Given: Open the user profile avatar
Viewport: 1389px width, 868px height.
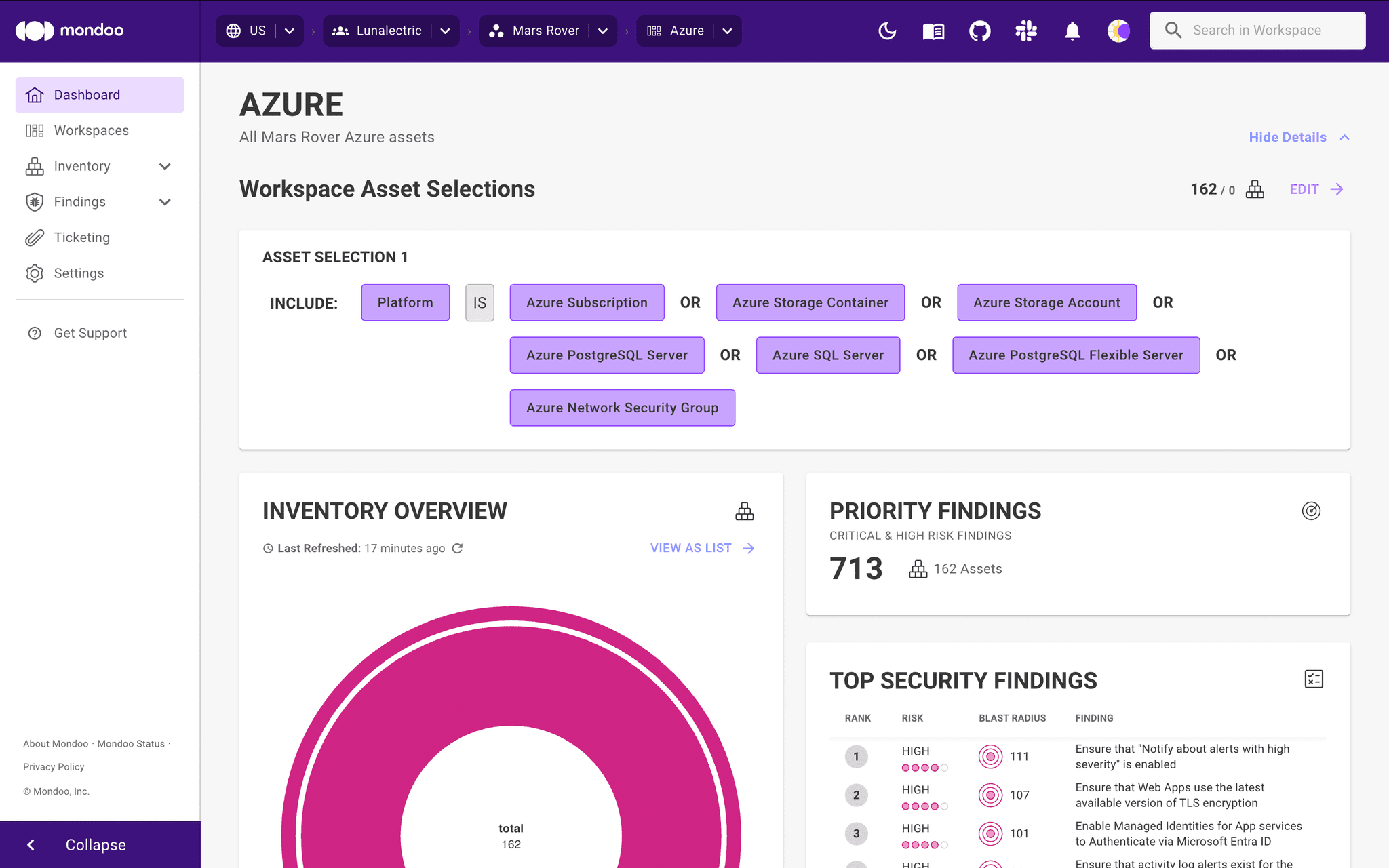Looking at the screenshot, I should click(x=1118, y=31).
